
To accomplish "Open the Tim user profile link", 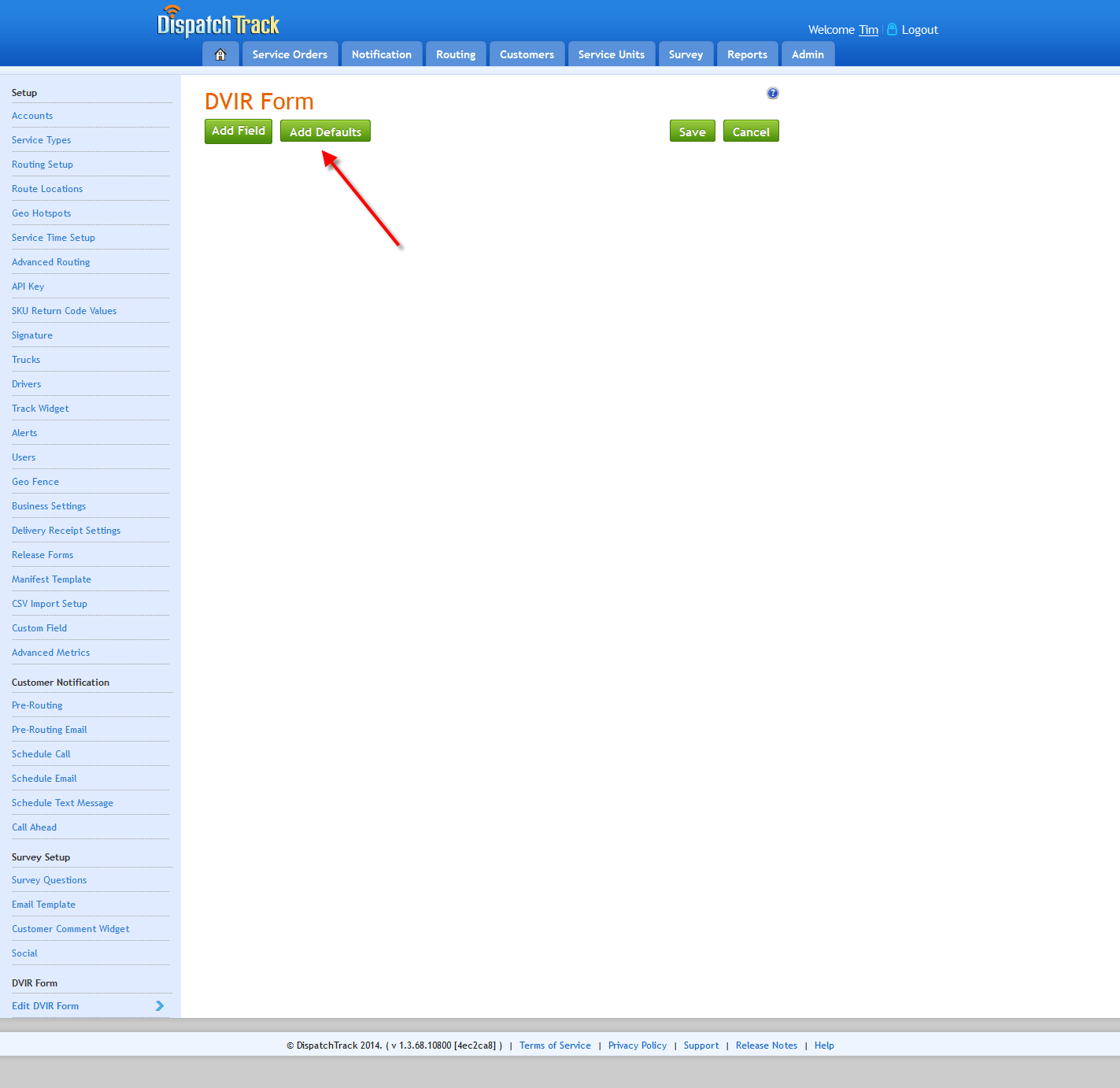I will [868, 30].
